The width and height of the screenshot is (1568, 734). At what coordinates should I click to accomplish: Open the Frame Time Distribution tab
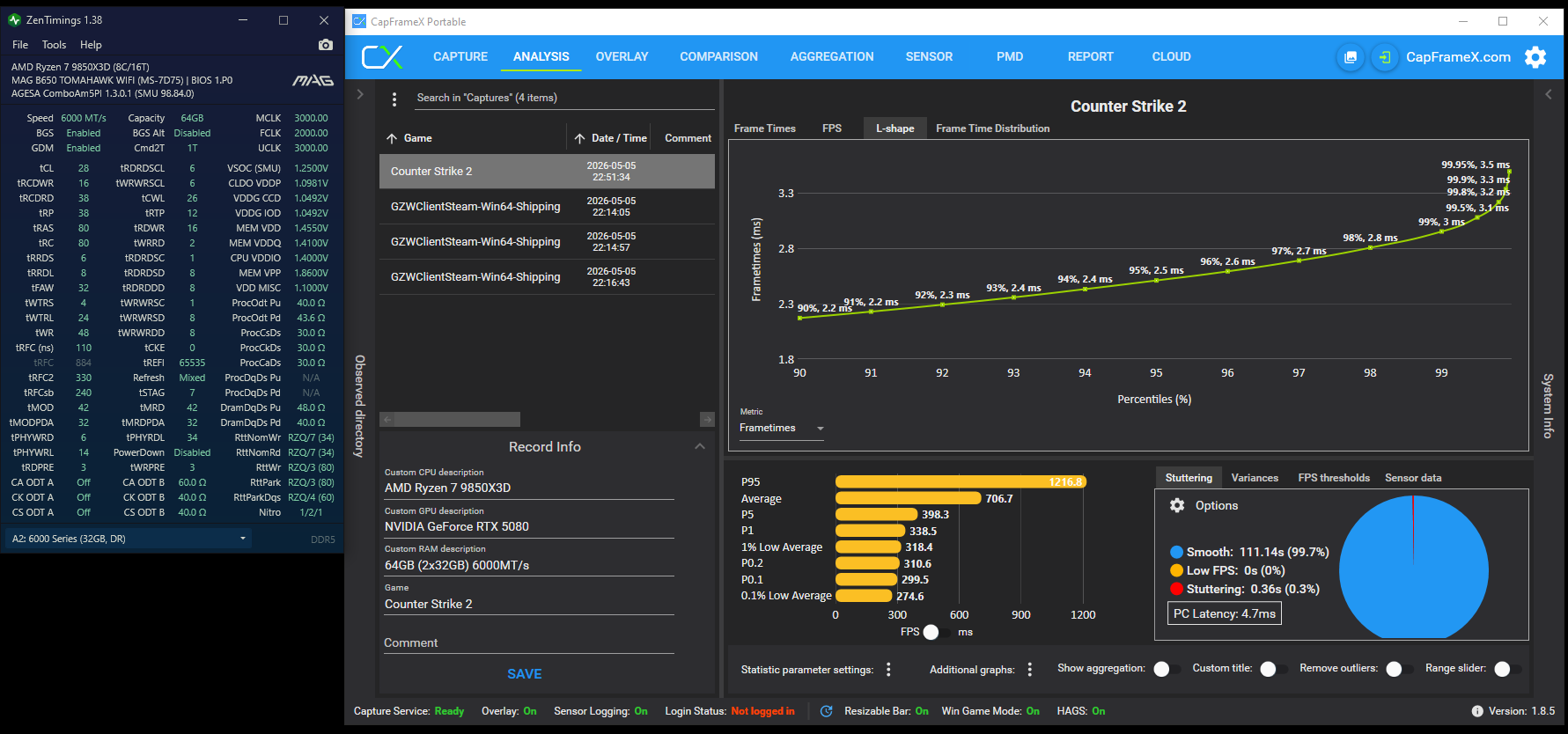pos(992,128)
